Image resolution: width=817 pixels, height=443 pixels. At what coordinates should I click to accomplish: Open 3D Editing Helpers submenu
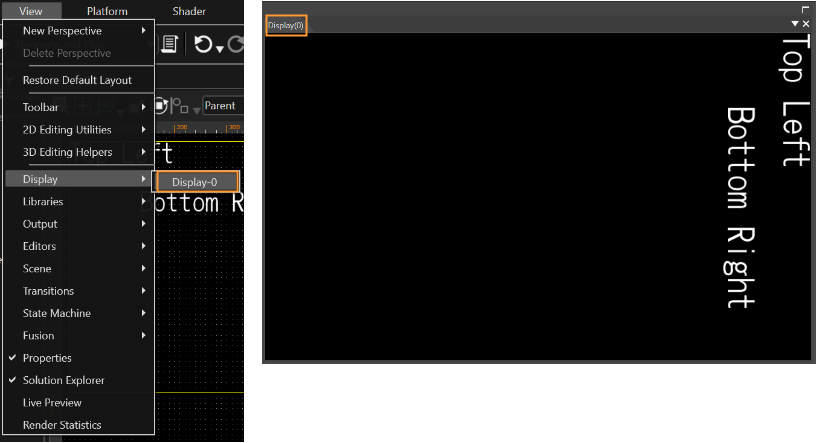tap(79, 152)
